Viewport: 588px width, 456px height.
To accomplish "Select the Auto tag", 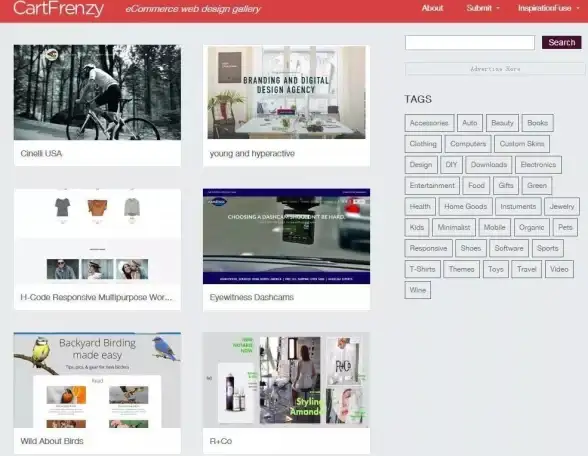I will [470, 123].
